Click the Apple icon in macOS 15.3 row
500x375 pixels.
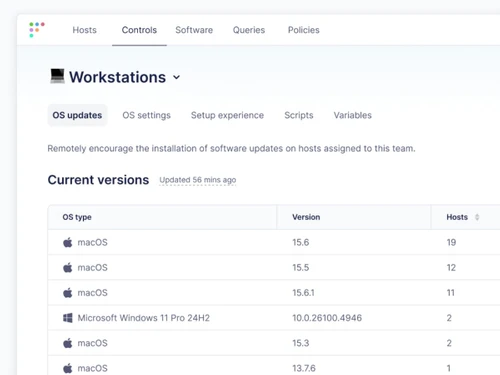(68, 343)
